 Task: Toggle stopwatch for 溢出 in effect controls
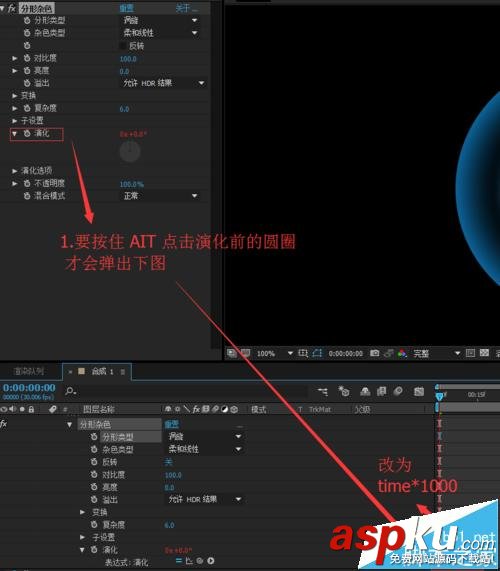tap(27, 83)
